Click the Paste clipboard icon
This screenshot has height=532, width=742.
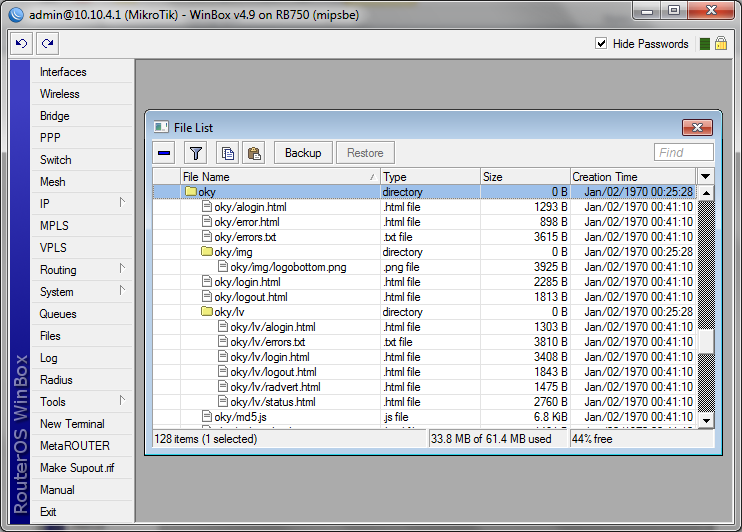(254, 153)
